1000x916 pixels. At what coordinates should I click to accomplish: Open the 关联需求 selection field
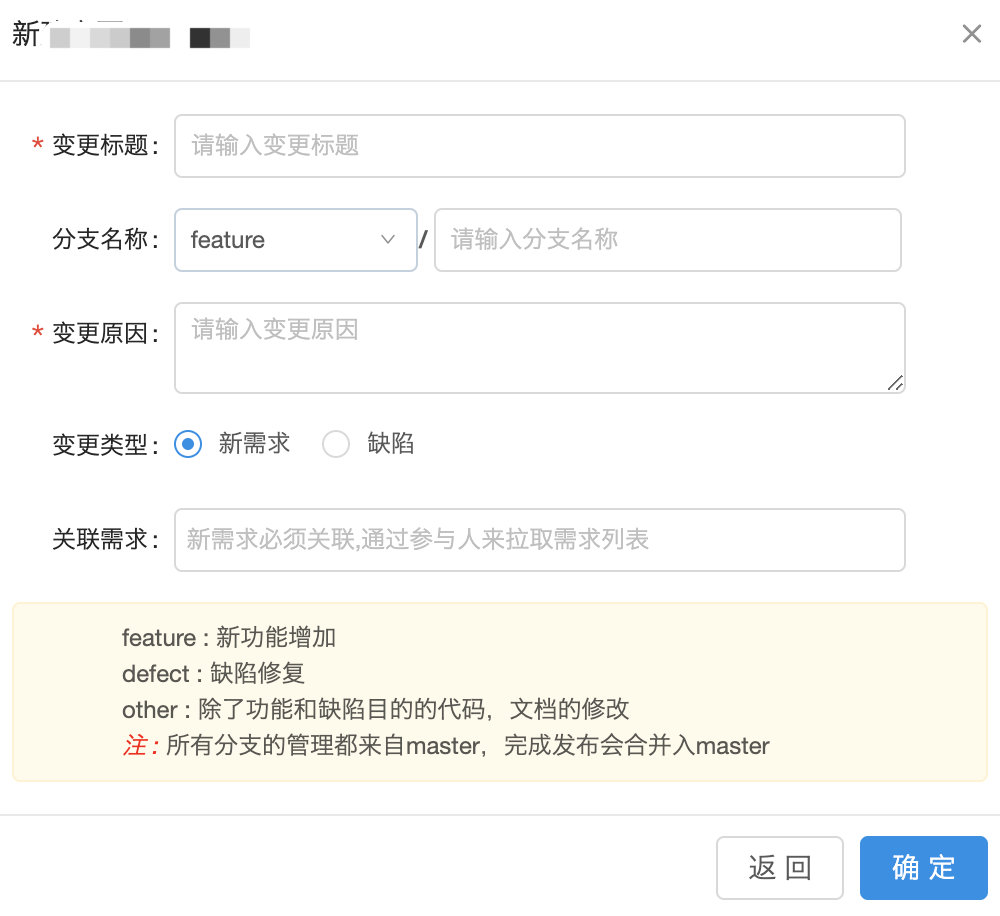click(540, 540)
